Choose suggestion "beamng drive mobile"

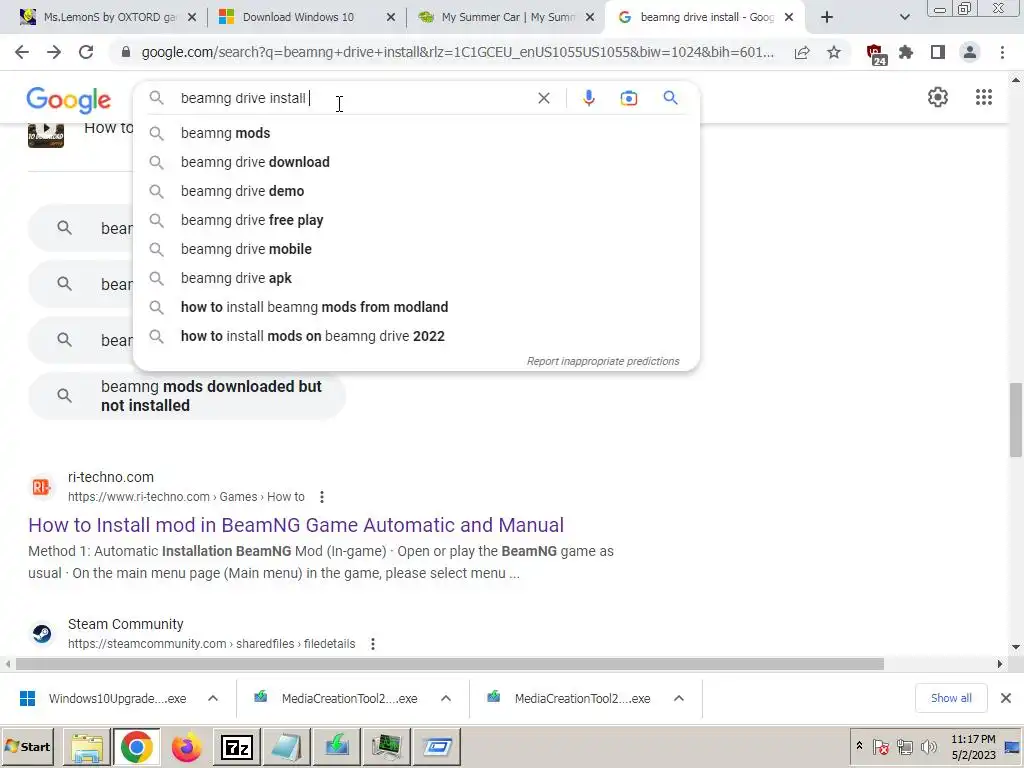coord(416,249)
